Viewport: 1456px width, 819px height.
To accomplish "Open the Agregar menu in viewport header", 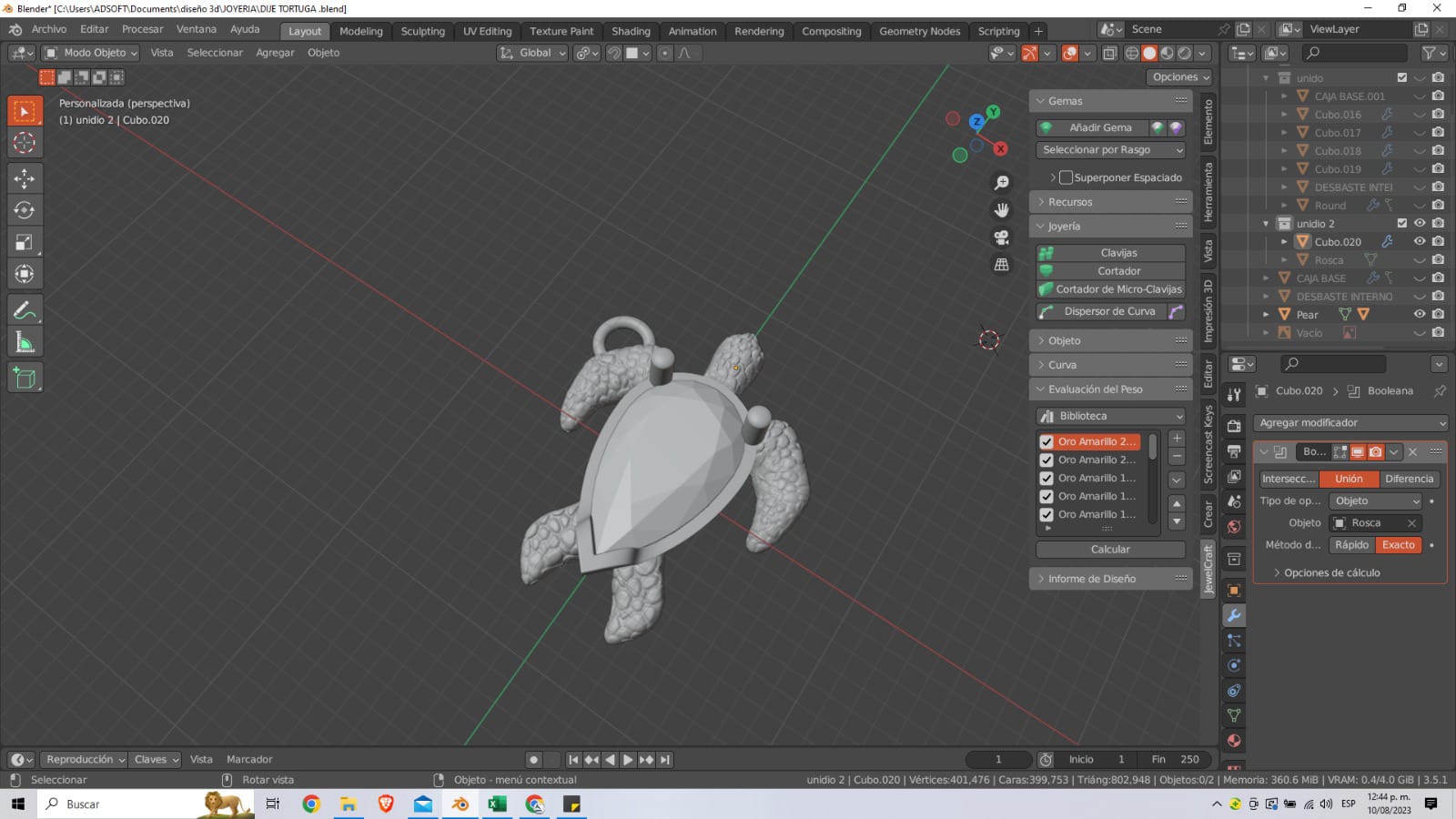I will pyautogui.click(x=275, y=53).
